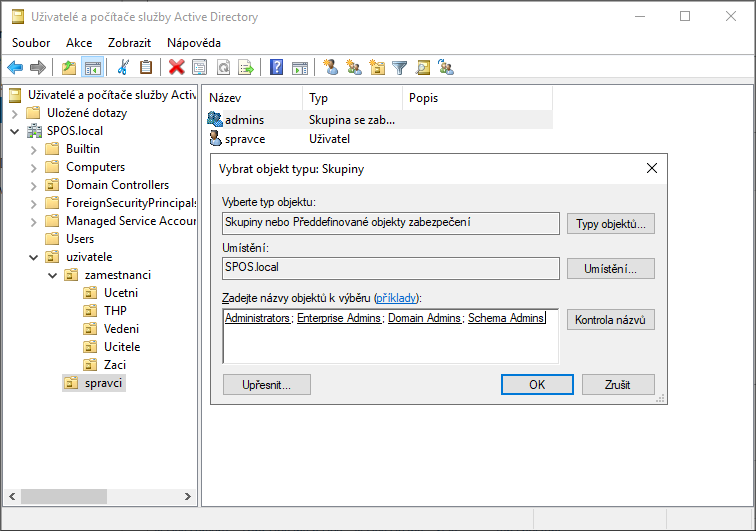Viewport: 756px width, 531px height.
Task: Open the Help question mark icon
Action: pos(274,68)
